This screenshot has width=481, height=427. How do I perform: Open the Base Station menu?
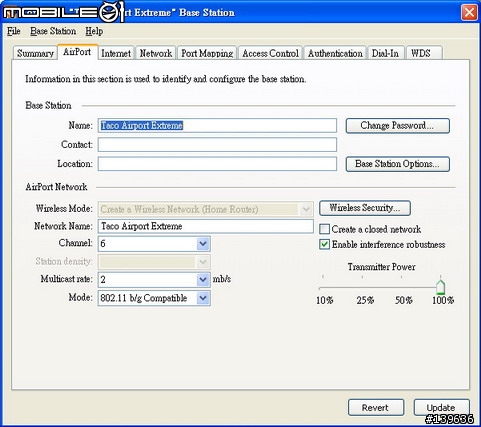tap(53, 31)
